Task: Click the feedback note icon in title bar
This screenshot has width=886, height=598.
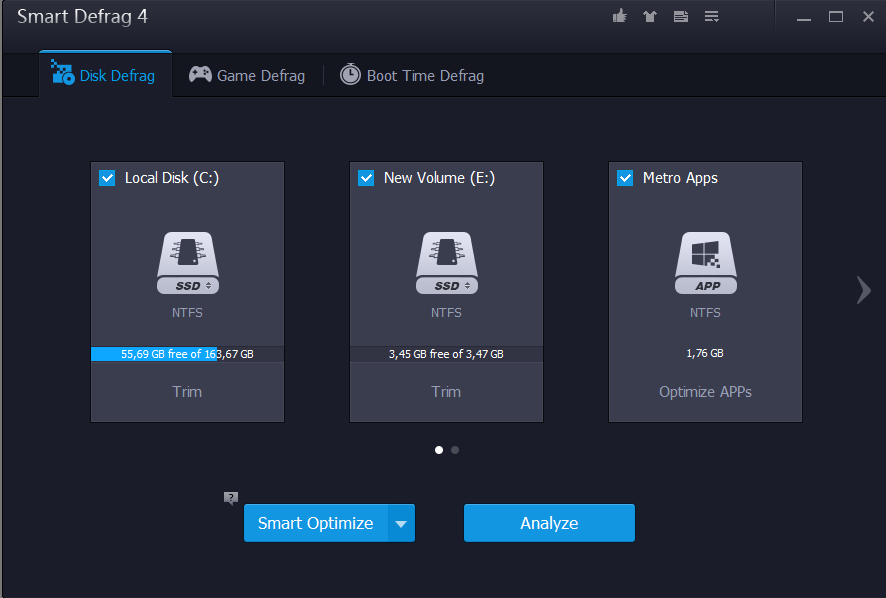Action: (x=681, y=16)
